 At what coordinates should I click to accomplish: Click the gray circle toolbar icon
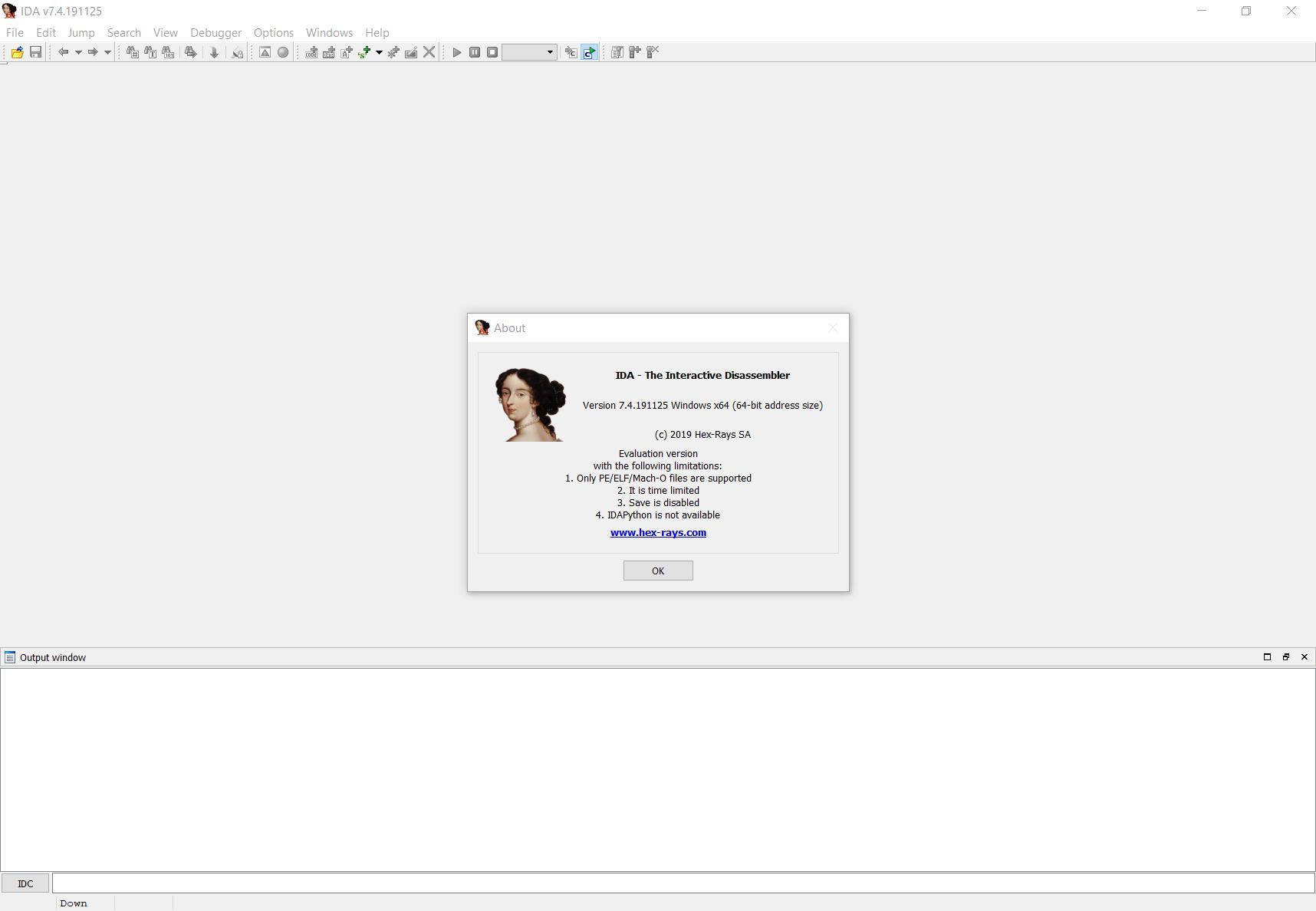point(283,52)
